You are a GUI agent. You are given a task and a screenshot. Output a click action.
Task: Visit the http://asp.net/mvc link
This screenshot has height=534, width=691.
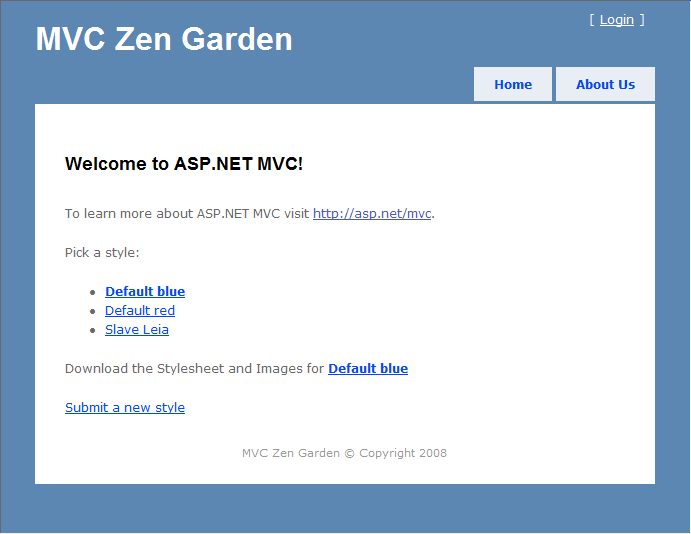click(x=372, y=214)
